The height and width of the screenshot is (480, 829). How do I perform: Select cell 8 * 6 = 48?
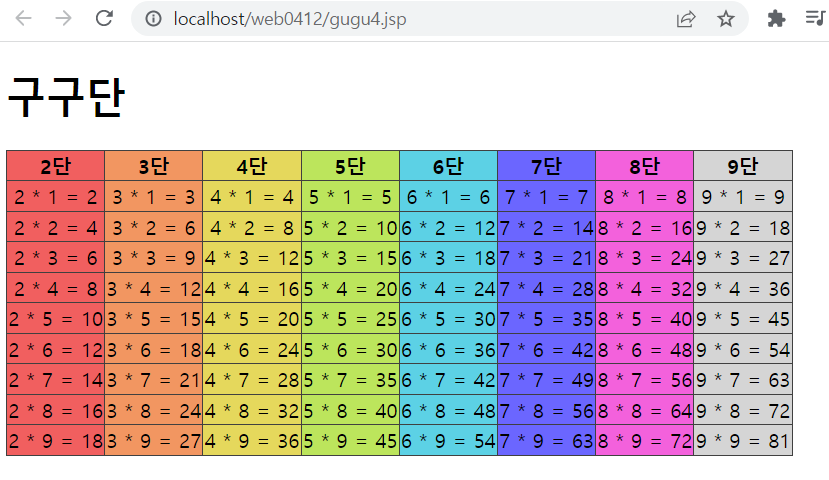pos(644,349)
